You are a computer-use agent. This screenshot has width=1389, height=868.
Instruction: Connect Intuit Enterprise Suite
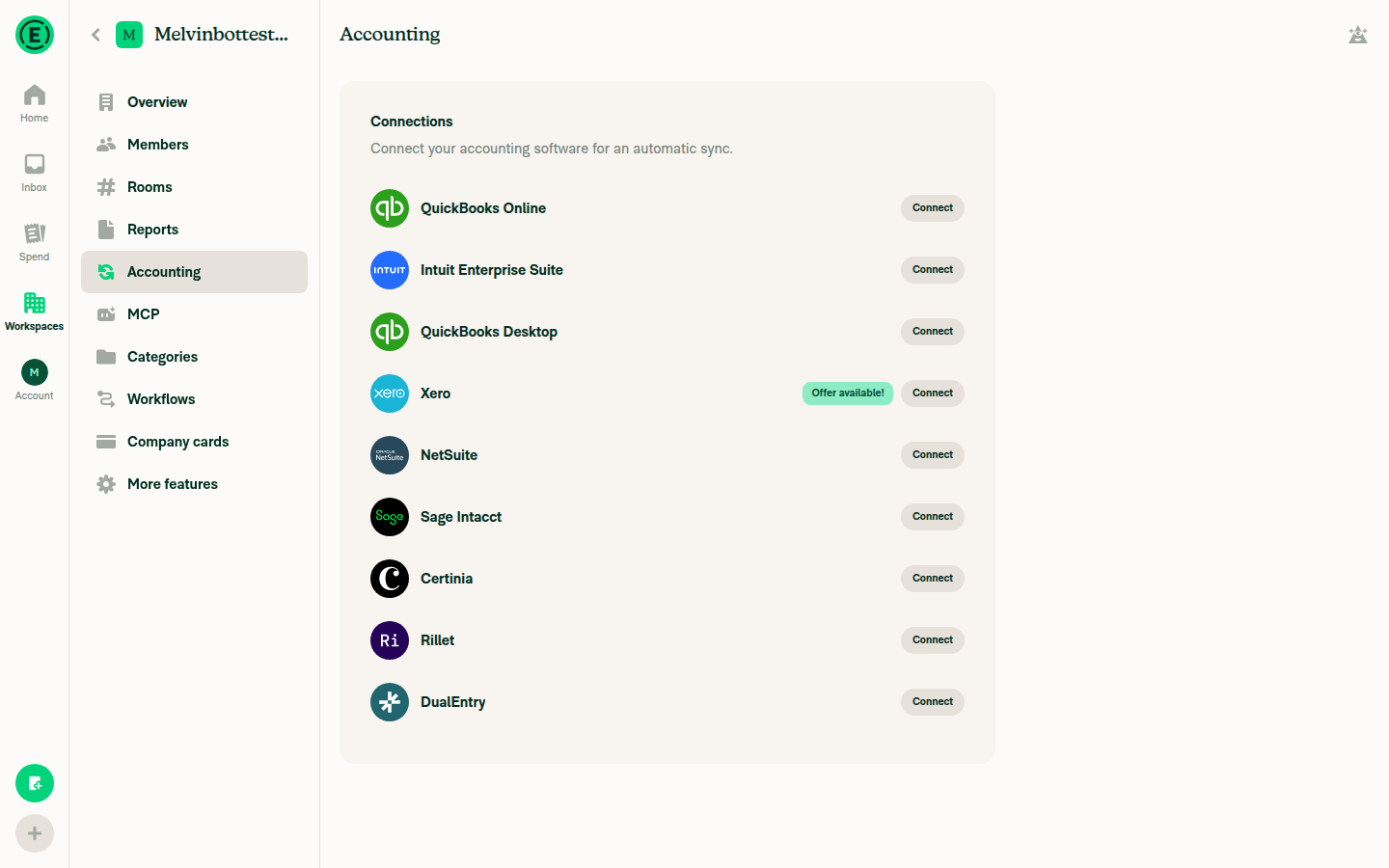pos(933,270)
